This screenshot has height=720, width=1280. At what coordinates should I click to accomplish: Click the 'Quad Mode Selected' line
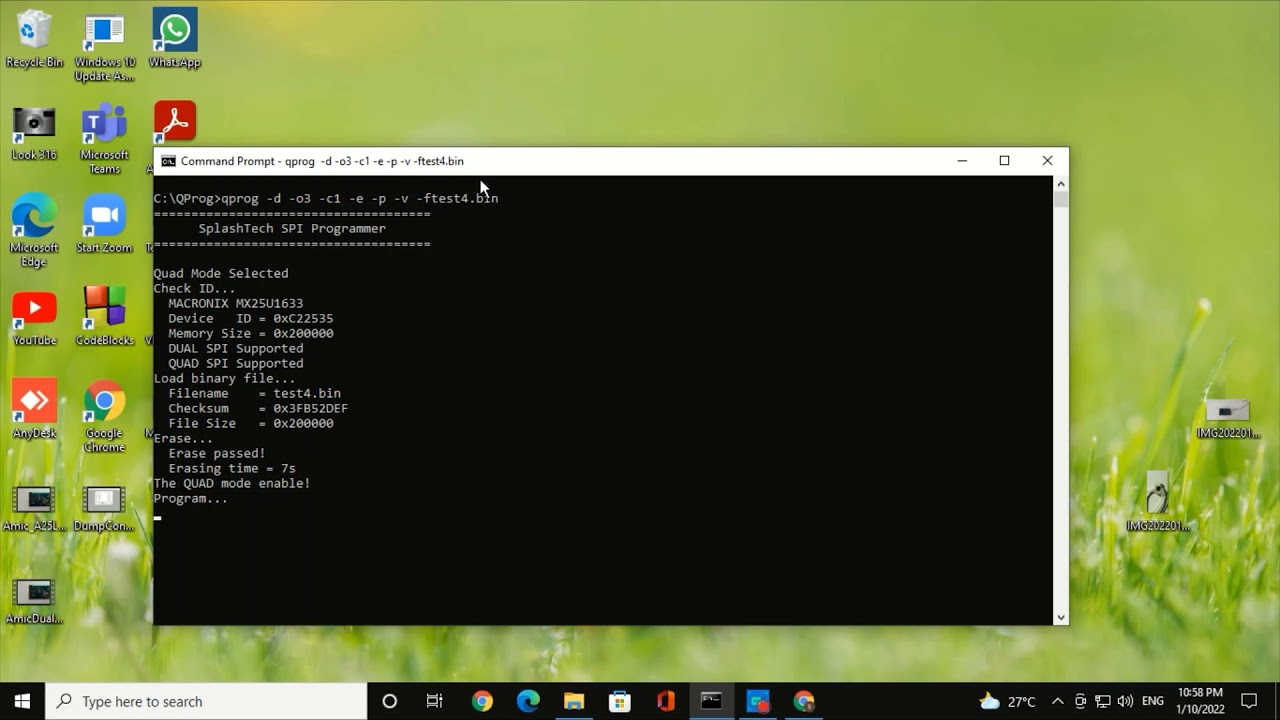pos(221,273)
